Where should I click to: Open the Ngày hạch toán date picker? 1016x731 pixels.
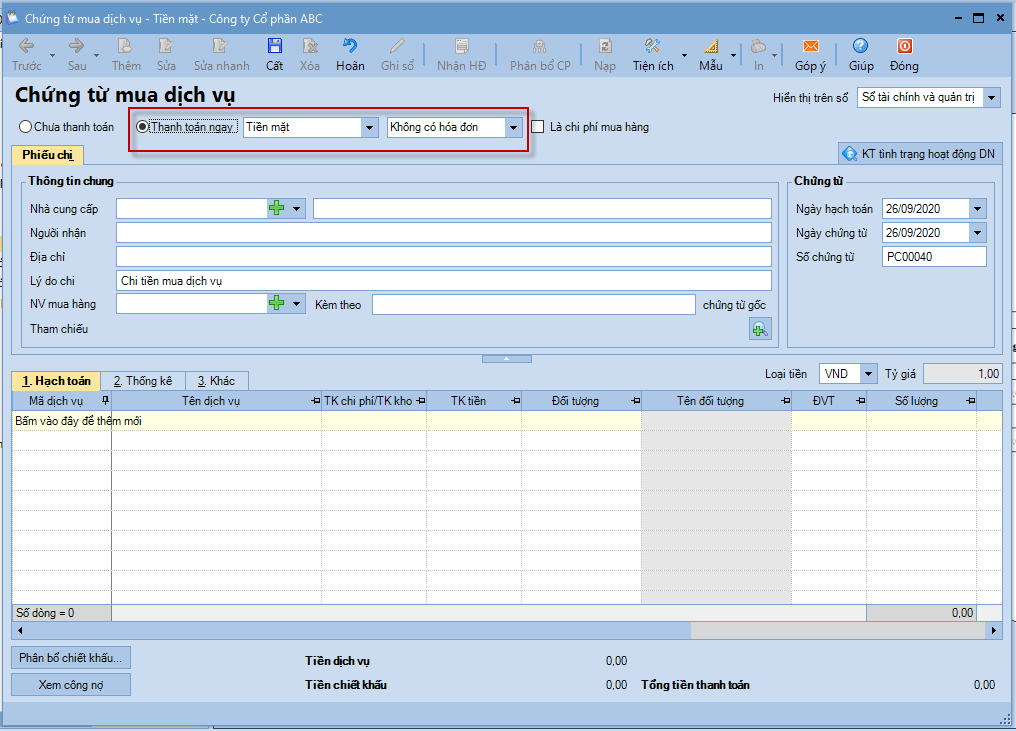[x=978, y=209]
